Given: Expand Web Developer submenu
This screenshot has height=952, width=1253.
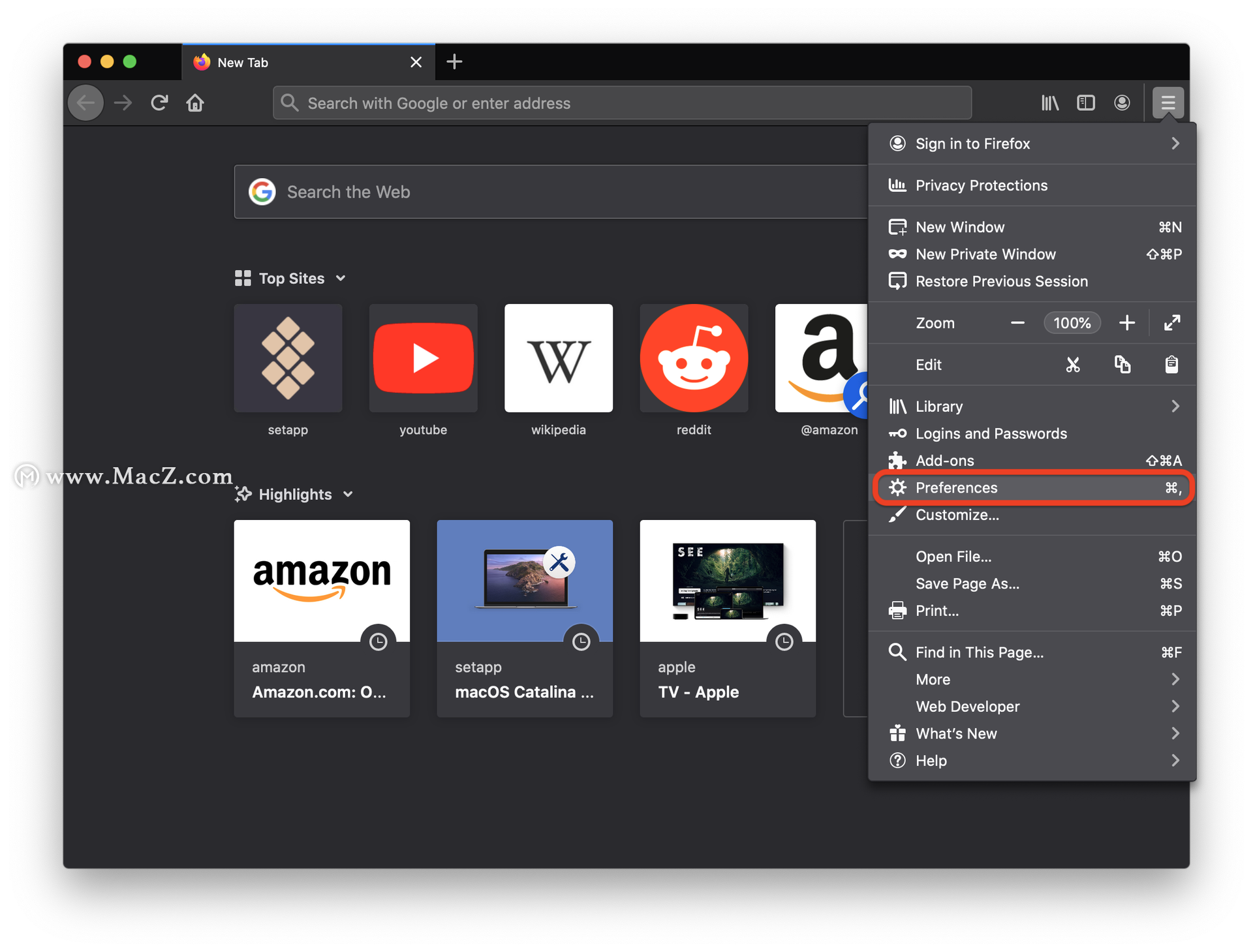Looking at the screenshot, I should click(x=1032, y=707).
